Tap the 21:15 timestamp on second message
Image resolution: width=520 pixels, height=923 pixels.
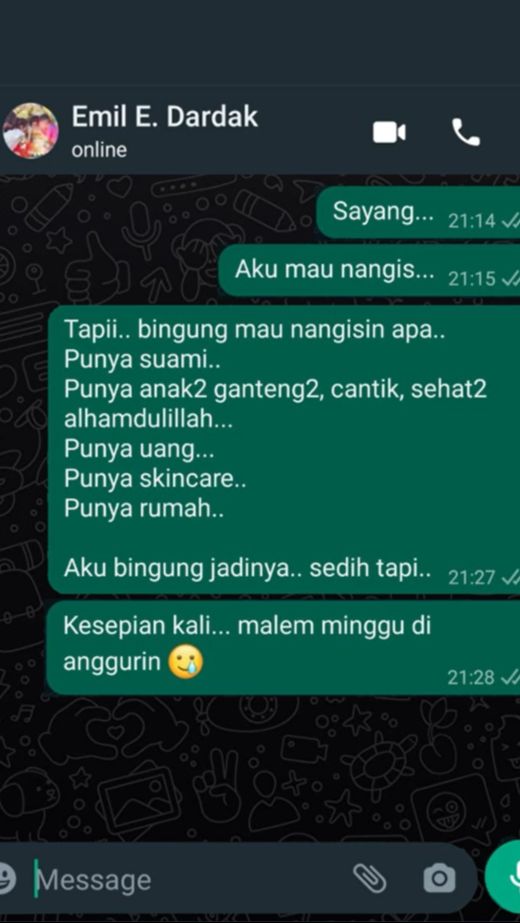[x=472, y=278]
